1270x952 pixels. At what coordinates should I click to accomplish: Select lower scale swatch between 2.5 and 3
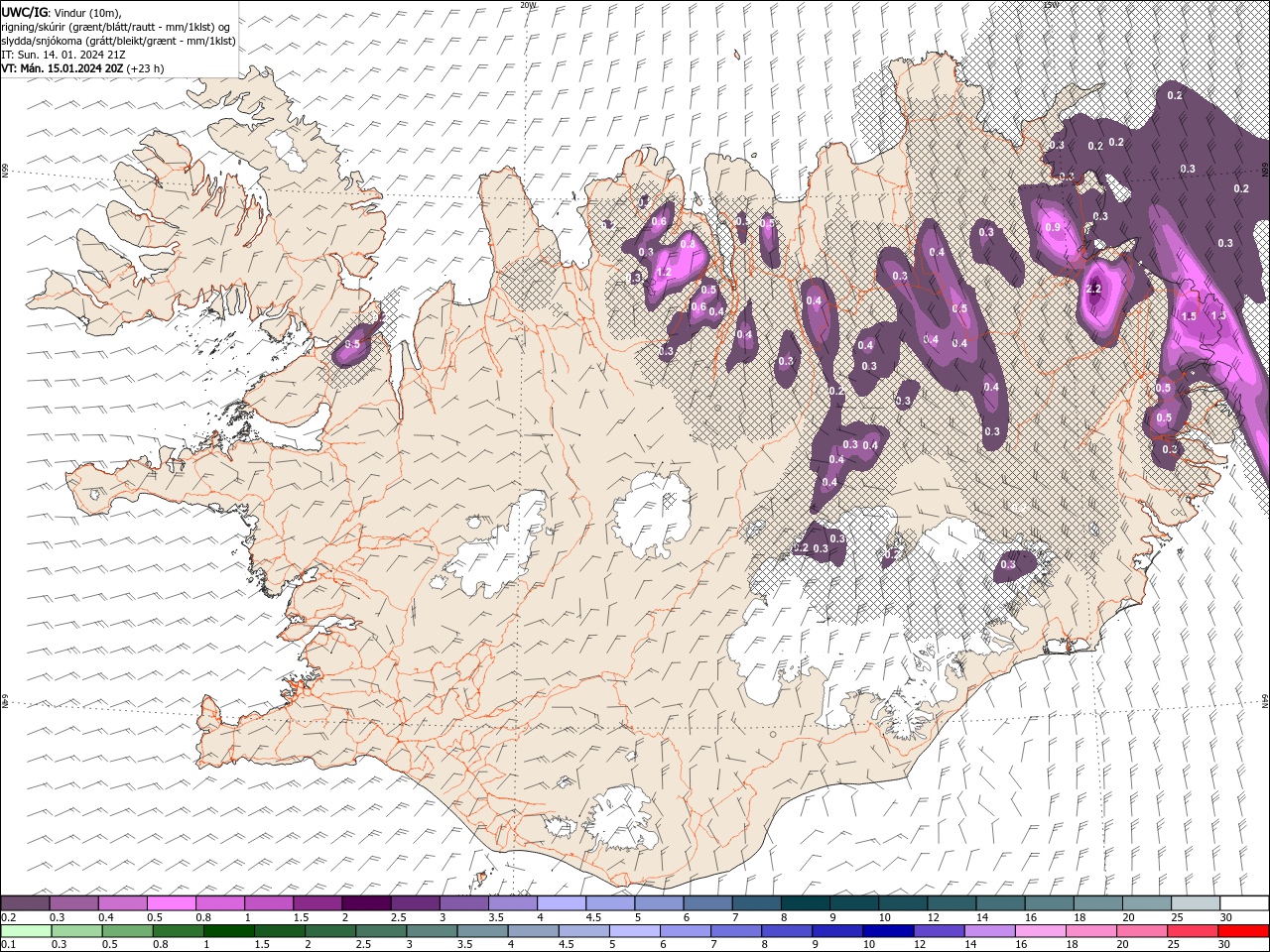tap(381, 931)
